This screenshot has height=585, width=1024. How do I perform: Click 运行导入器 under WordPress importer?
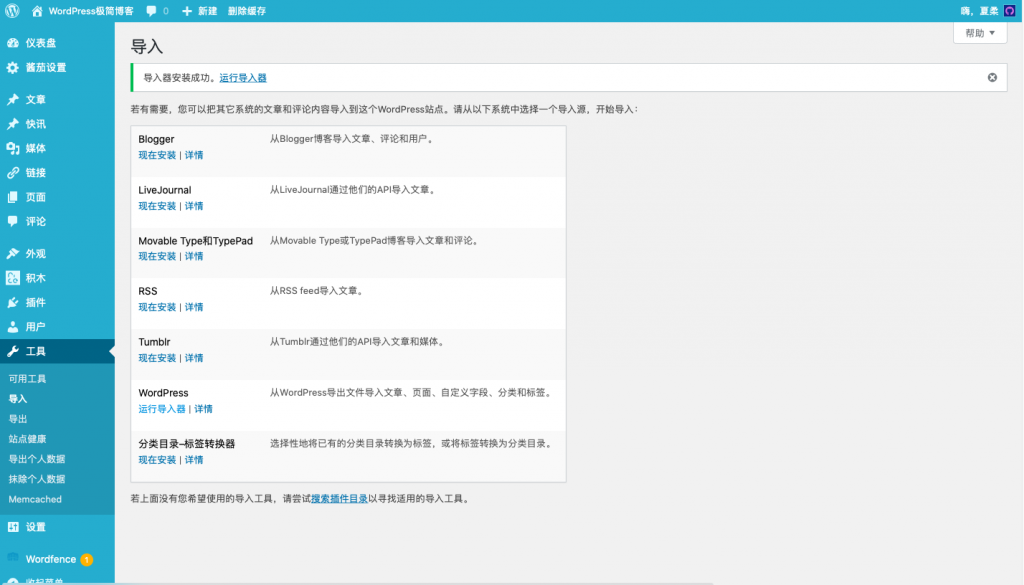click(162, 409)
